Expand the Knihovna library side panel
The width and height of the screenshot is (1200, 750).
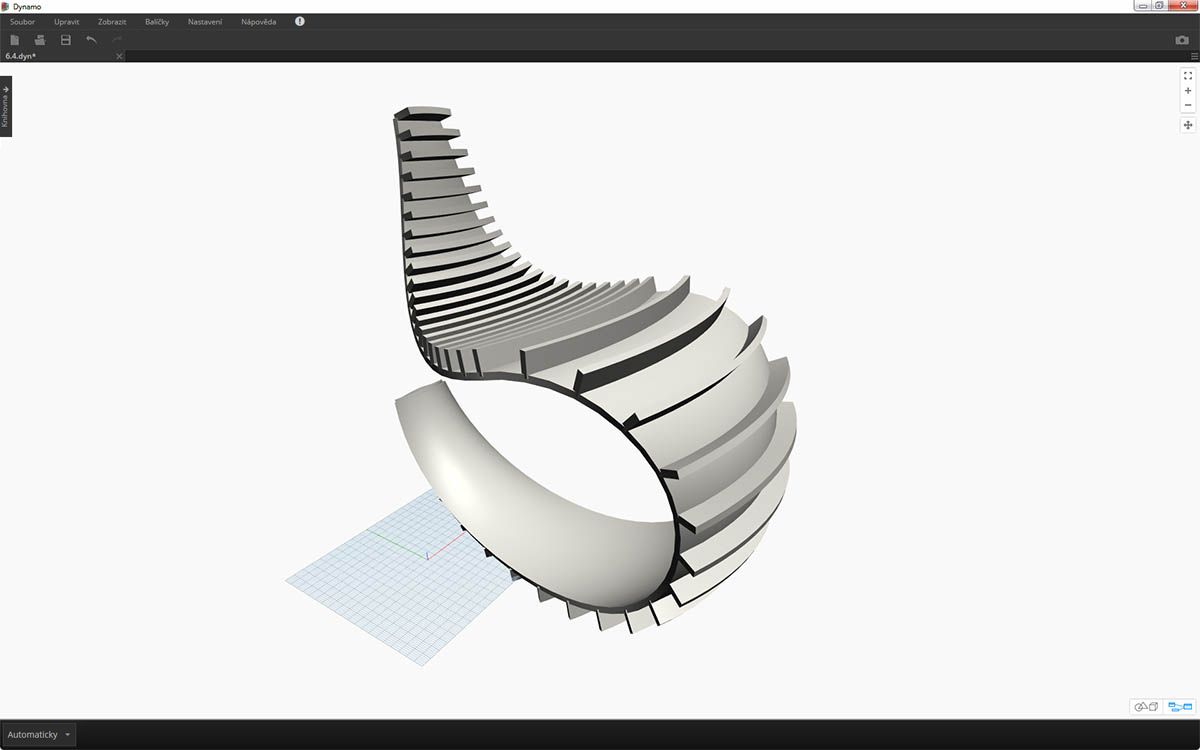coord(6,106)
